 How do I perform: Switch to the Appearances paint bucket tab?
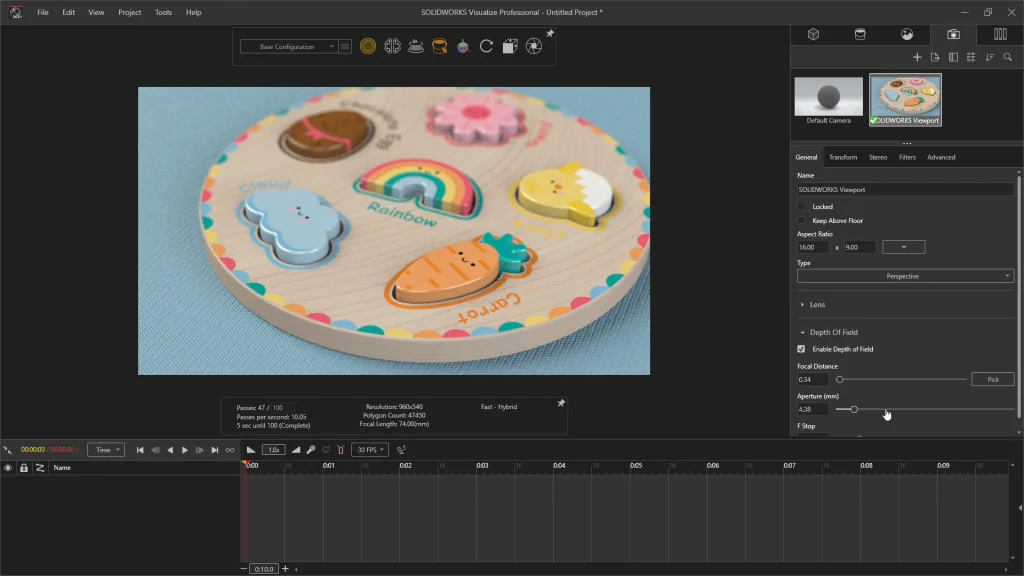(860, 34)
